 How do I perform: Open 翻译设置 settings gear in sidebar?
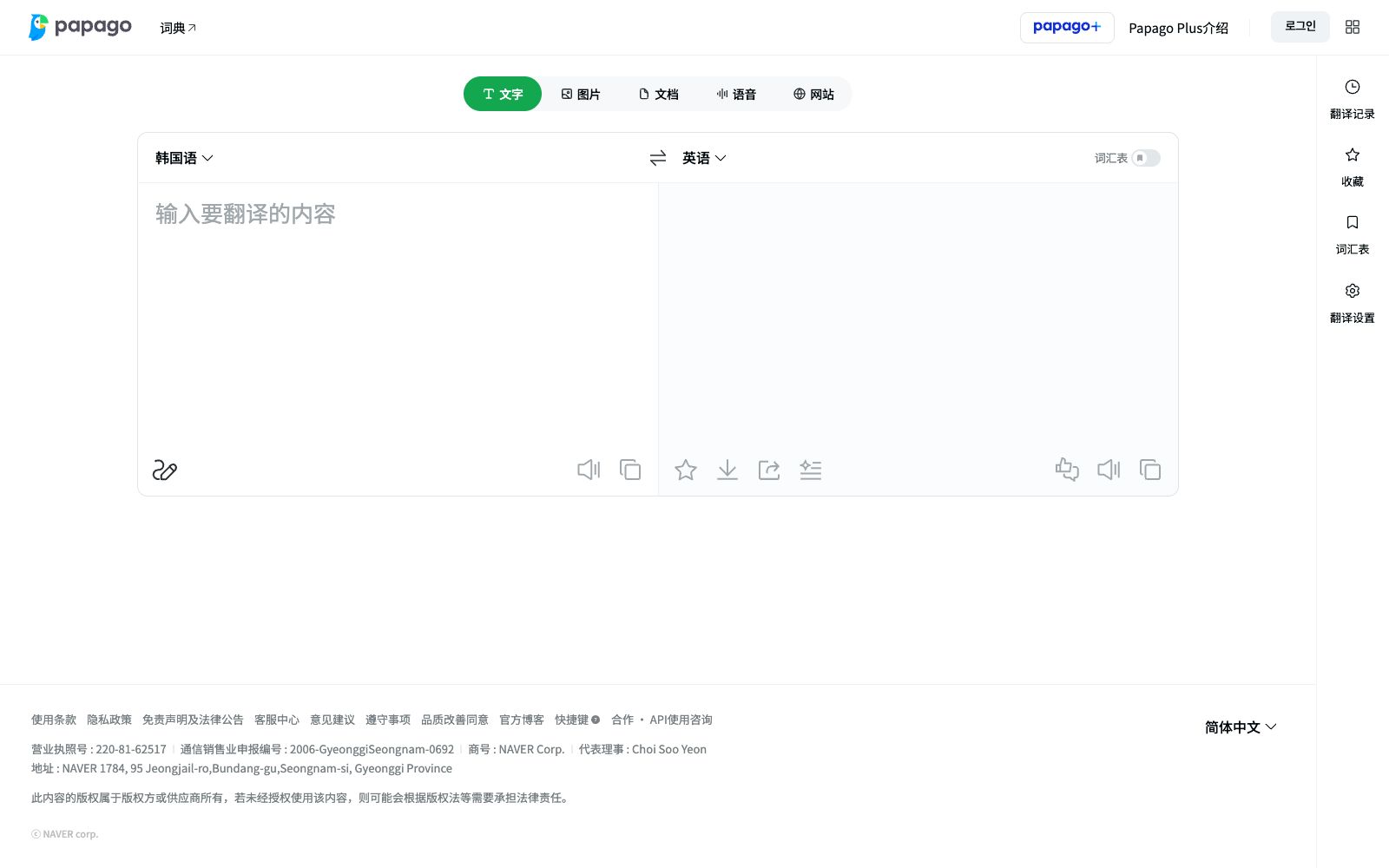tap(1353, 303)
